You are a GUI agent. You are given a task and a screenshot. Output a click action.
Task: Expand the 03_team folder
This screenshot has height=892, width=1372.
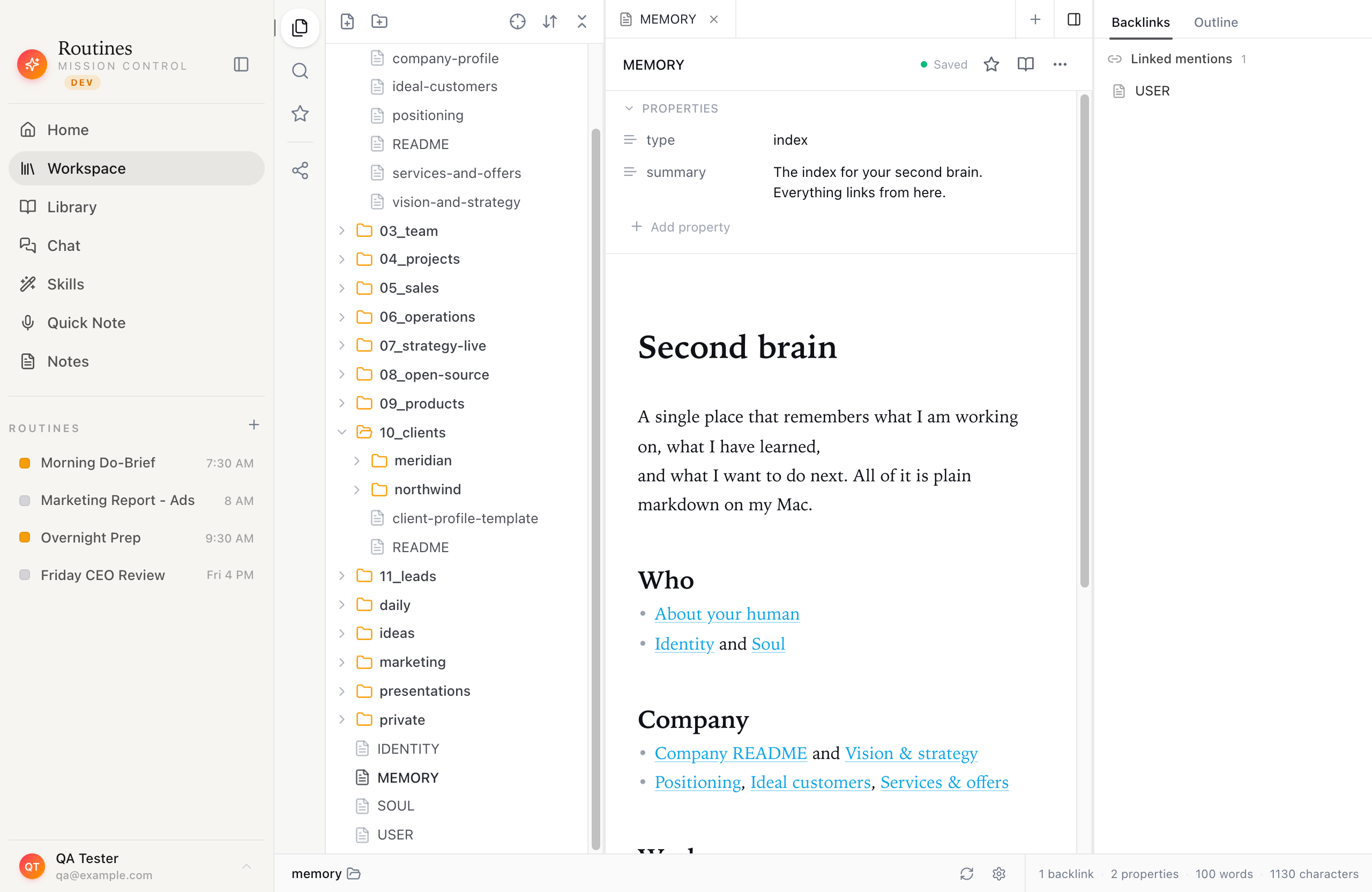tap(342, 231)
